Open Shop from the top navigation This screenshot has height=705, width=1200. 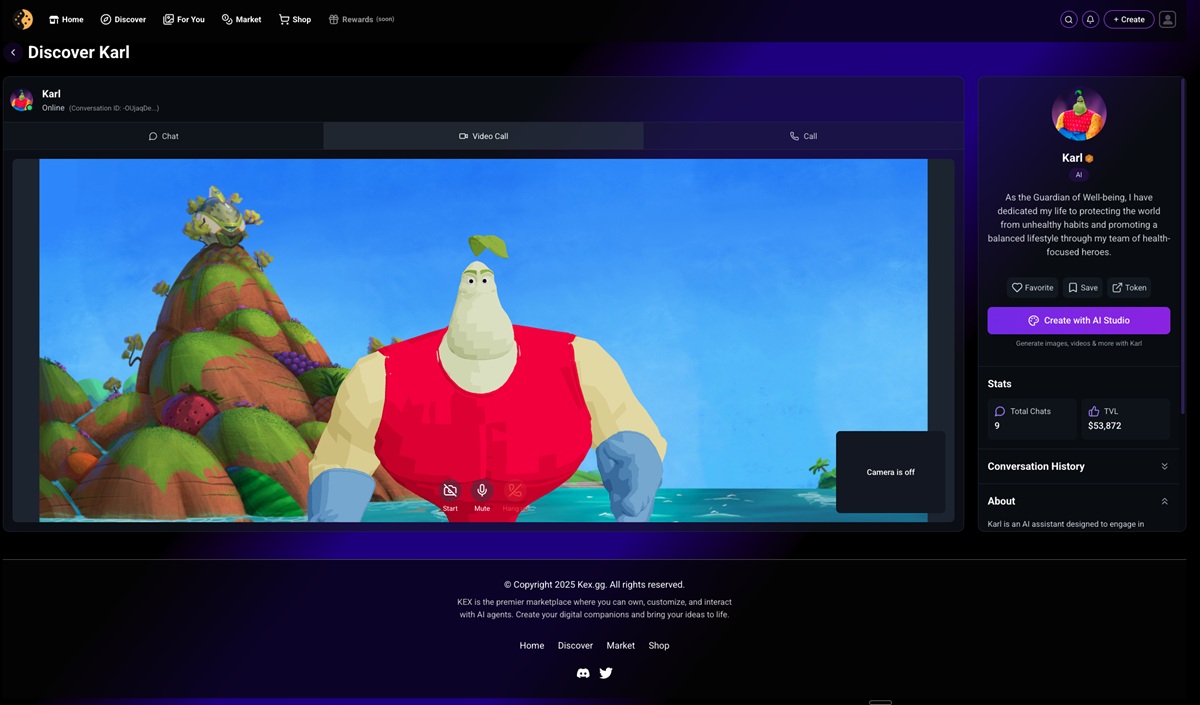295,19
